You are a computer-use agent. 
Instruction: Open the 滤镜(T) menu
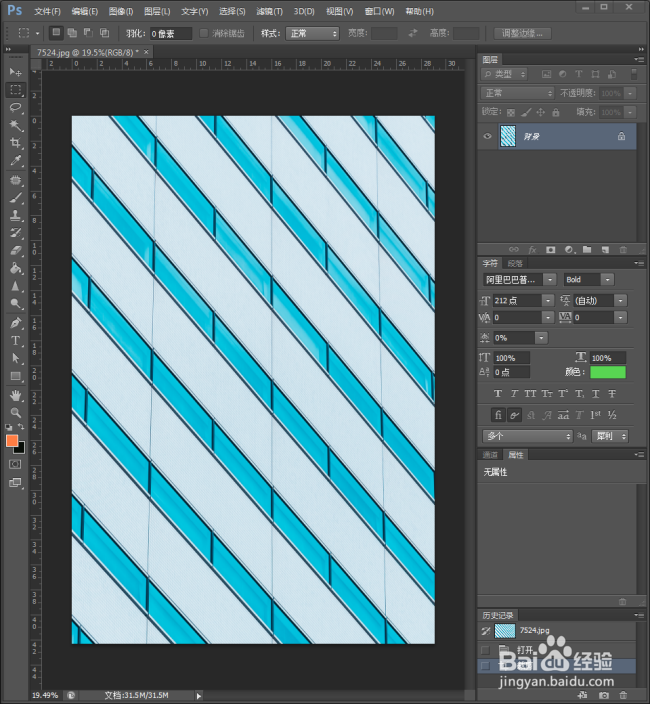269,11
